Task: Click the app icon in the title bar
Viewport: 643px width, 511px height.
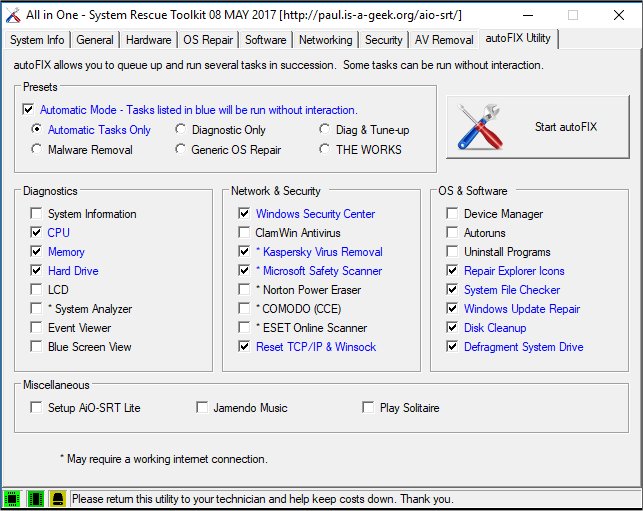Action: pyautogui.click(x=11, y=15)
